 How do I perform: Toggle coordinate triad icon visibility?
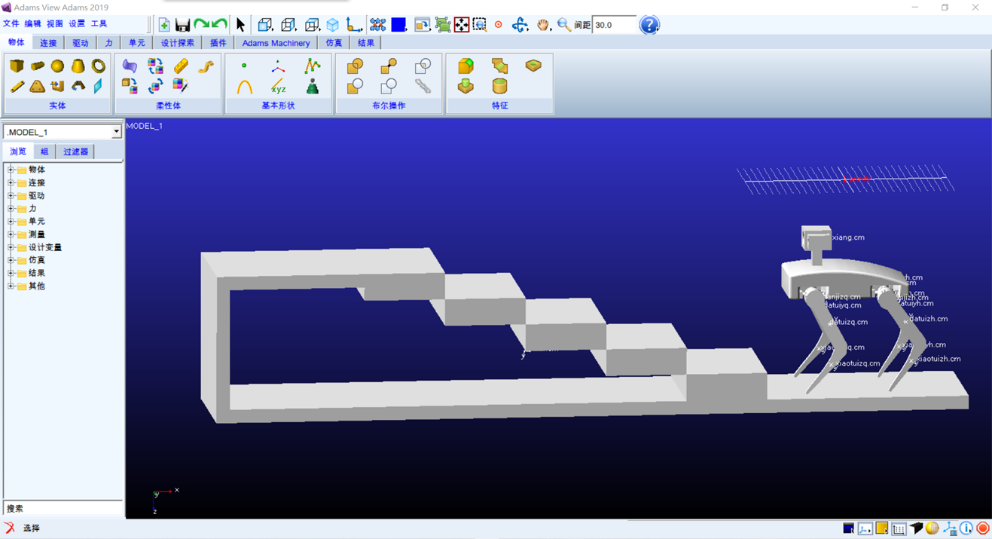(950, 528)
